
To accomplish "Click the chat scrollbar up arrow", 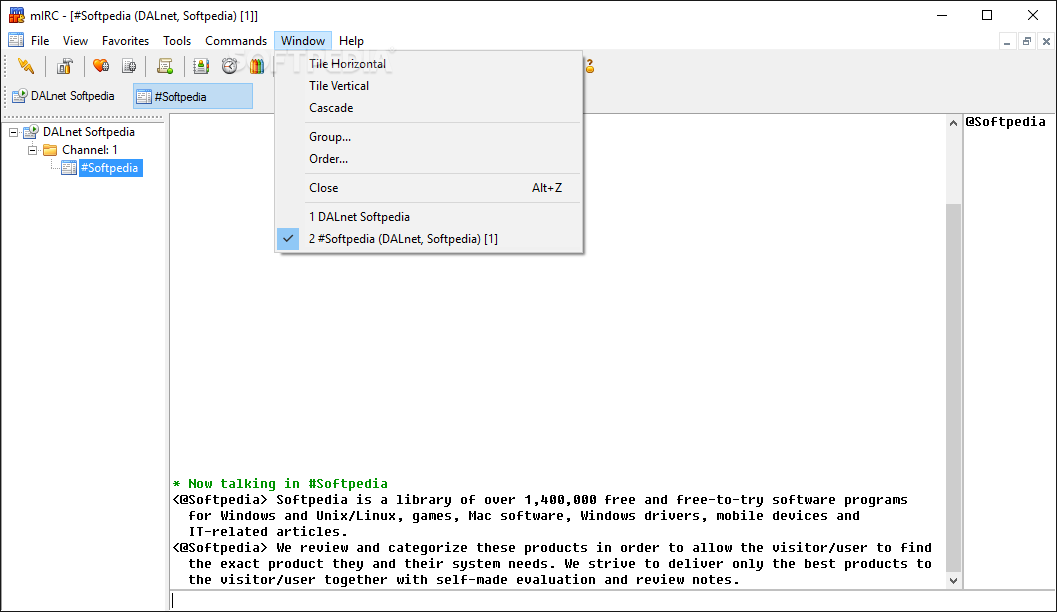I will 953,123.
